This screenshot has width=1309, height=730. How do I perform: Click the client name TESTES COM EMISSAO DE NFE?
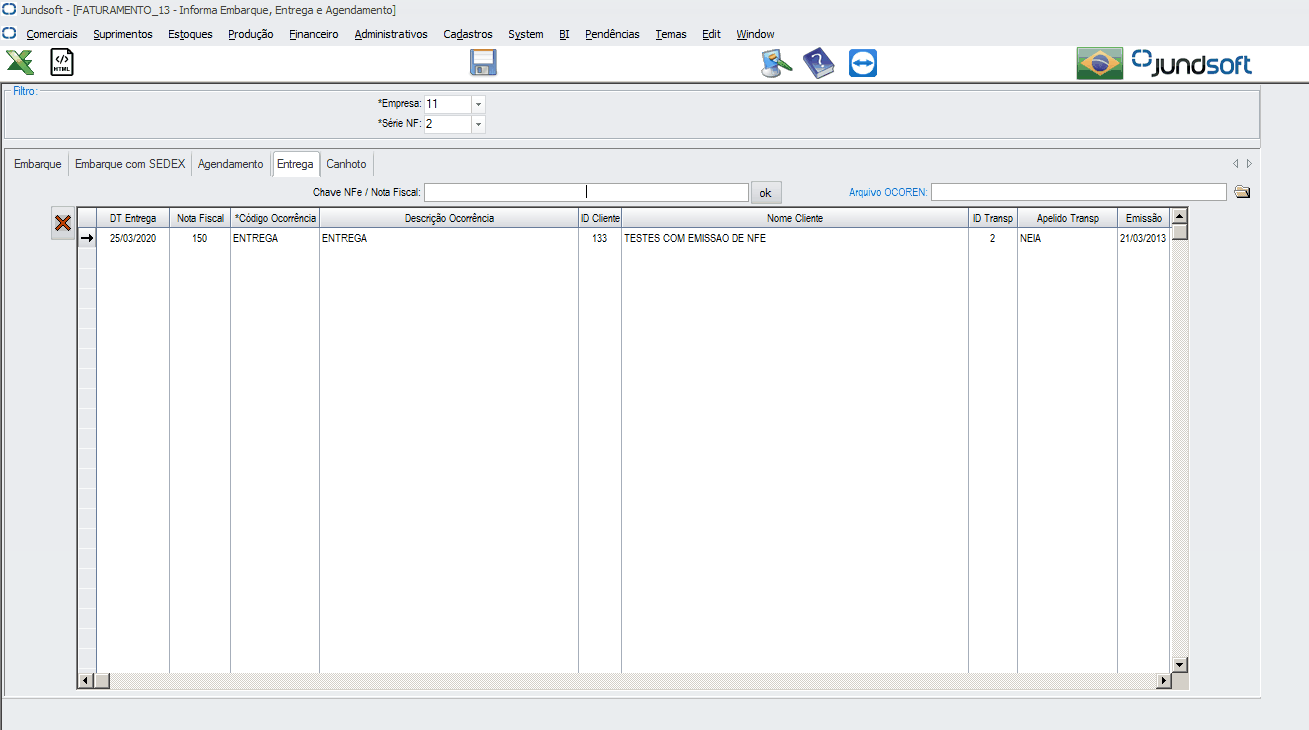pos(695,239)
